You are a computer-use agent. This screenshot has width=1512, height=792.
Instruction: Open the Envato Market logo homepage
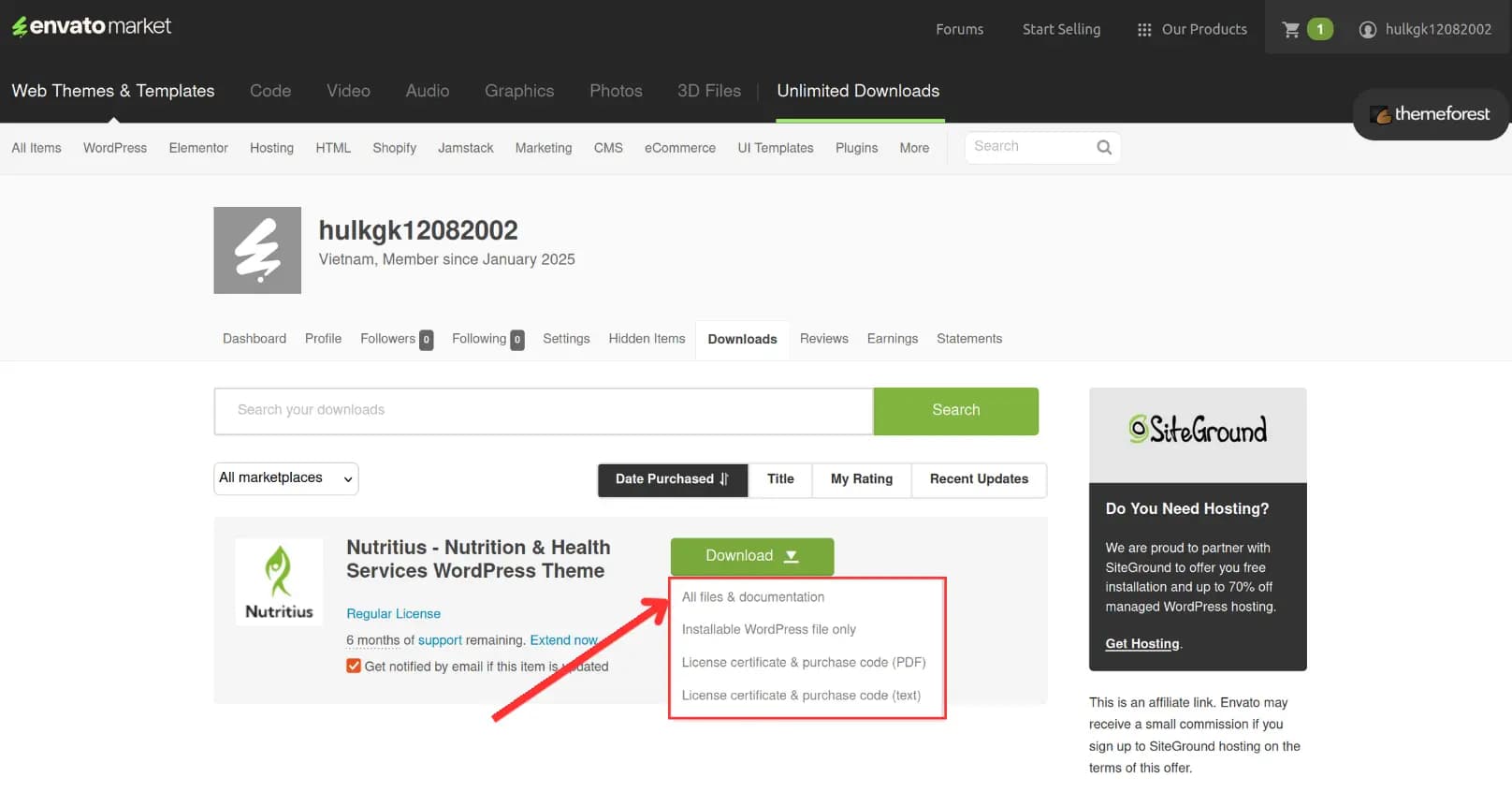(92, 26)
